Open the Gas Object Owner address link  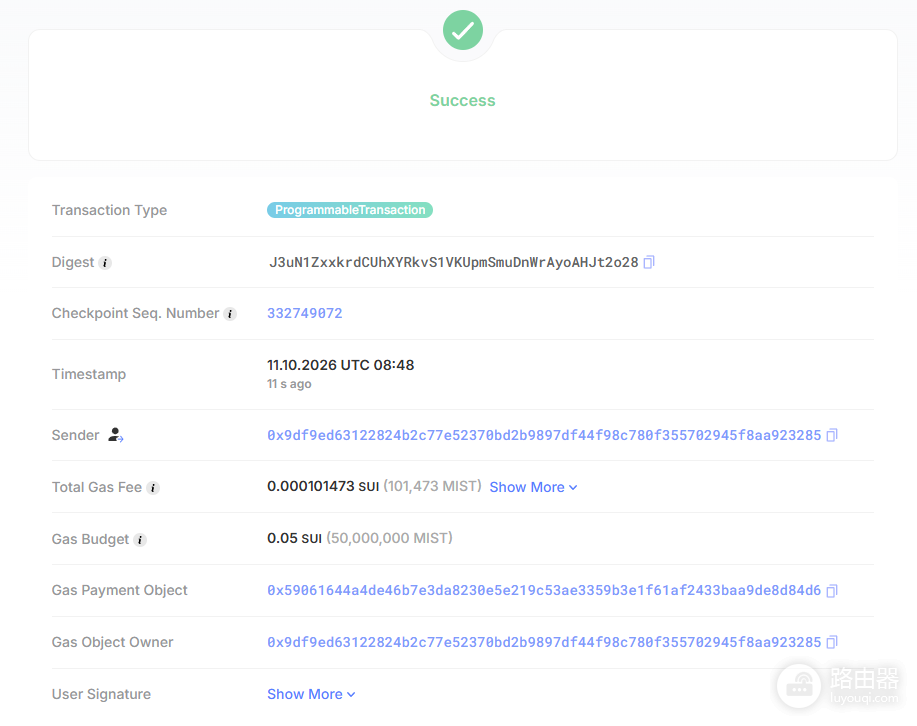pyautogui.click(x=544, y=642)
